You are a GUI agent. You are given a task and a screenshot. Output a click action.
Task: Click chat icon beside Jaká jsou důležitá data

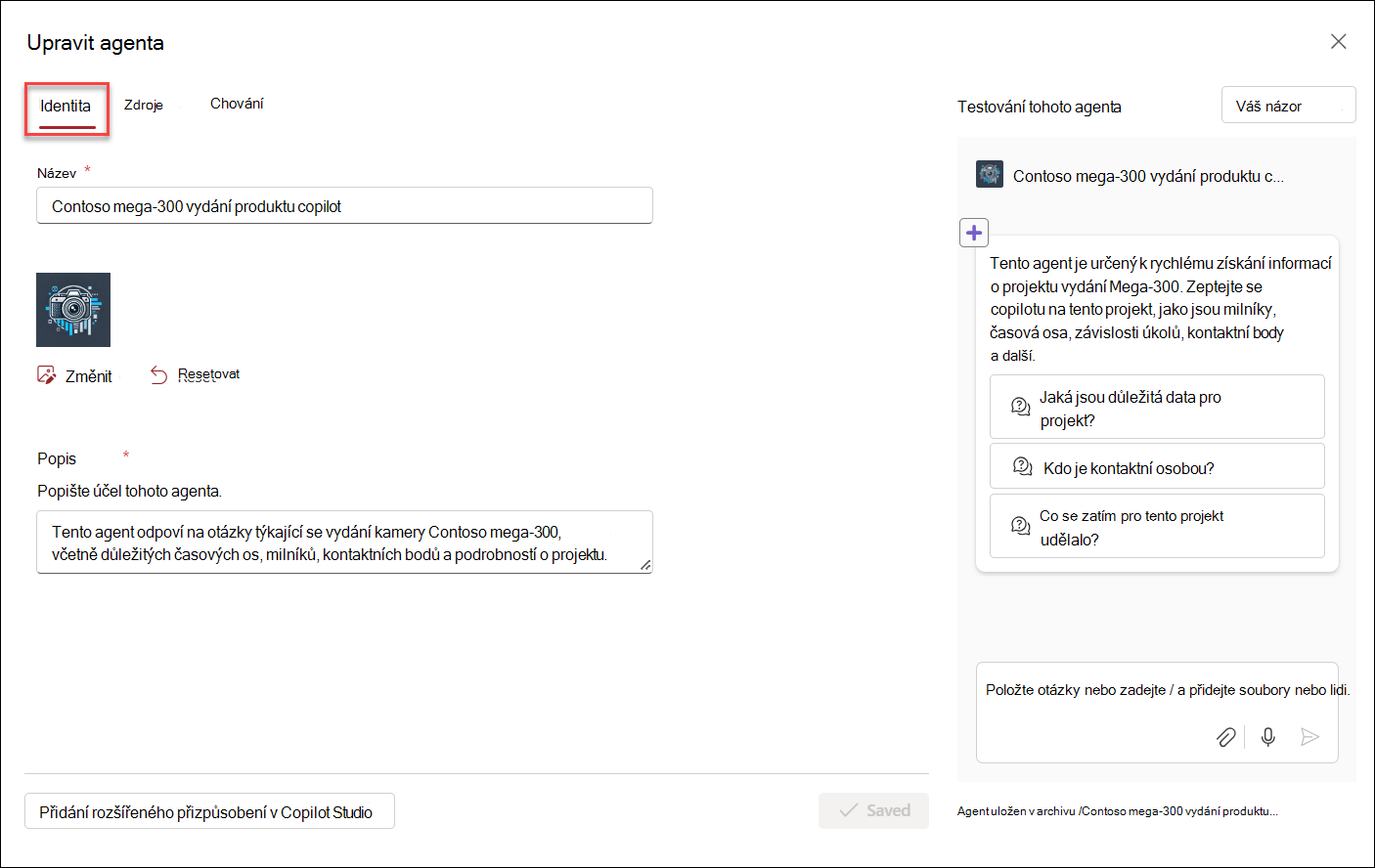[x=1020, y=407]
